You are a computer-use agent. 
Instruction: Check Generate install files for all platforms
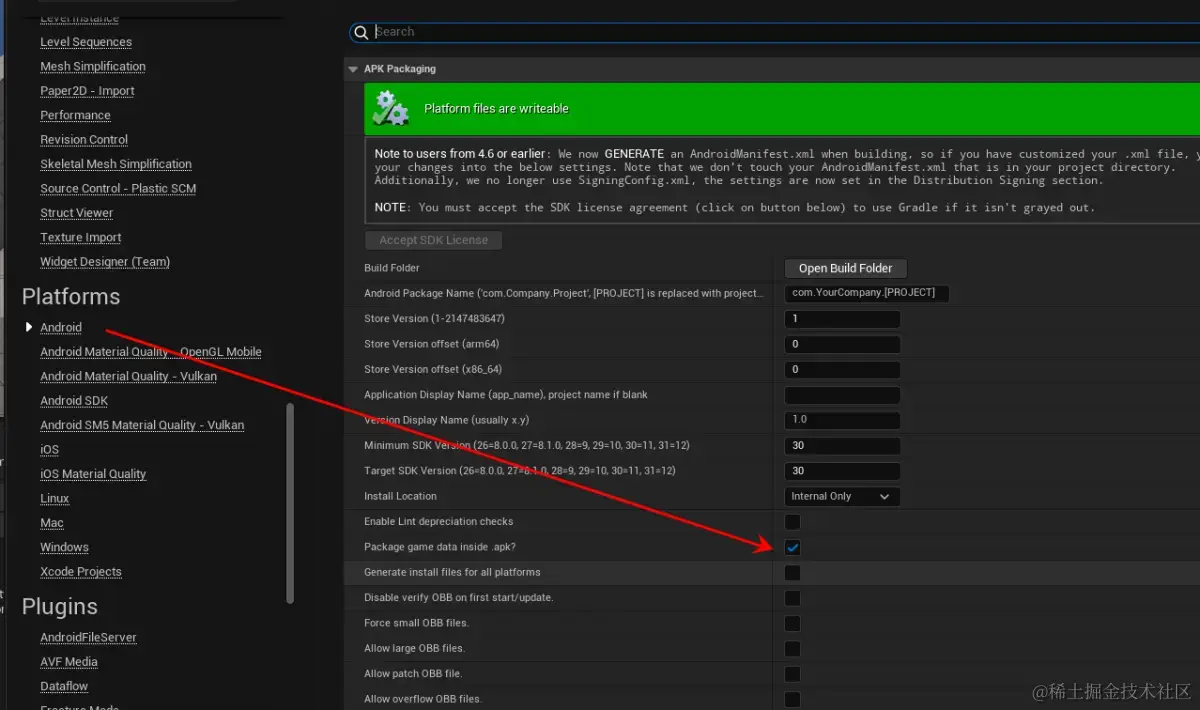click(x=792, y=573)
